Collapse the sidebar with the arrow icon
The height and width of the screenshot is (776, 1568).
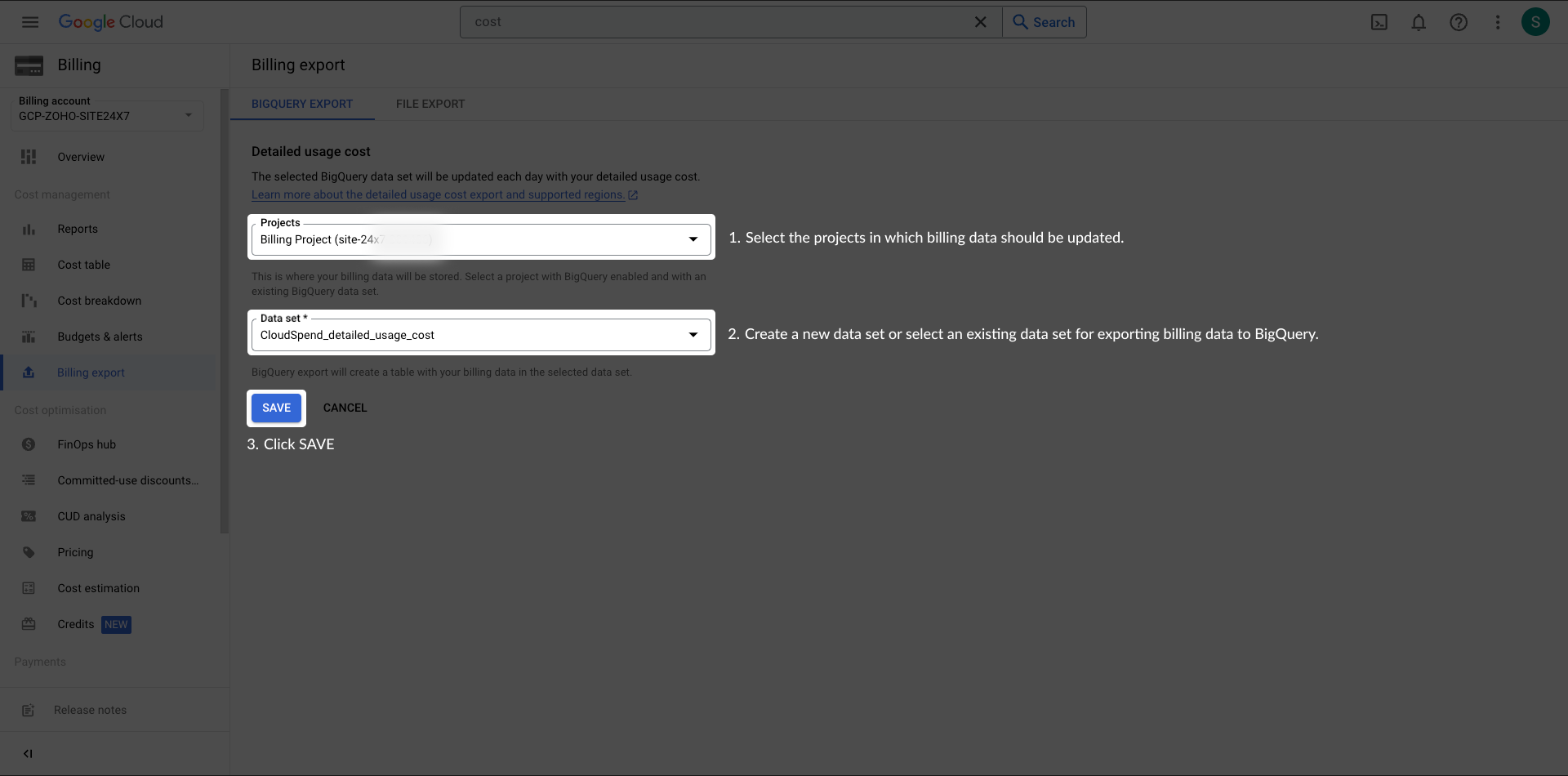click(x=28, y=754)
